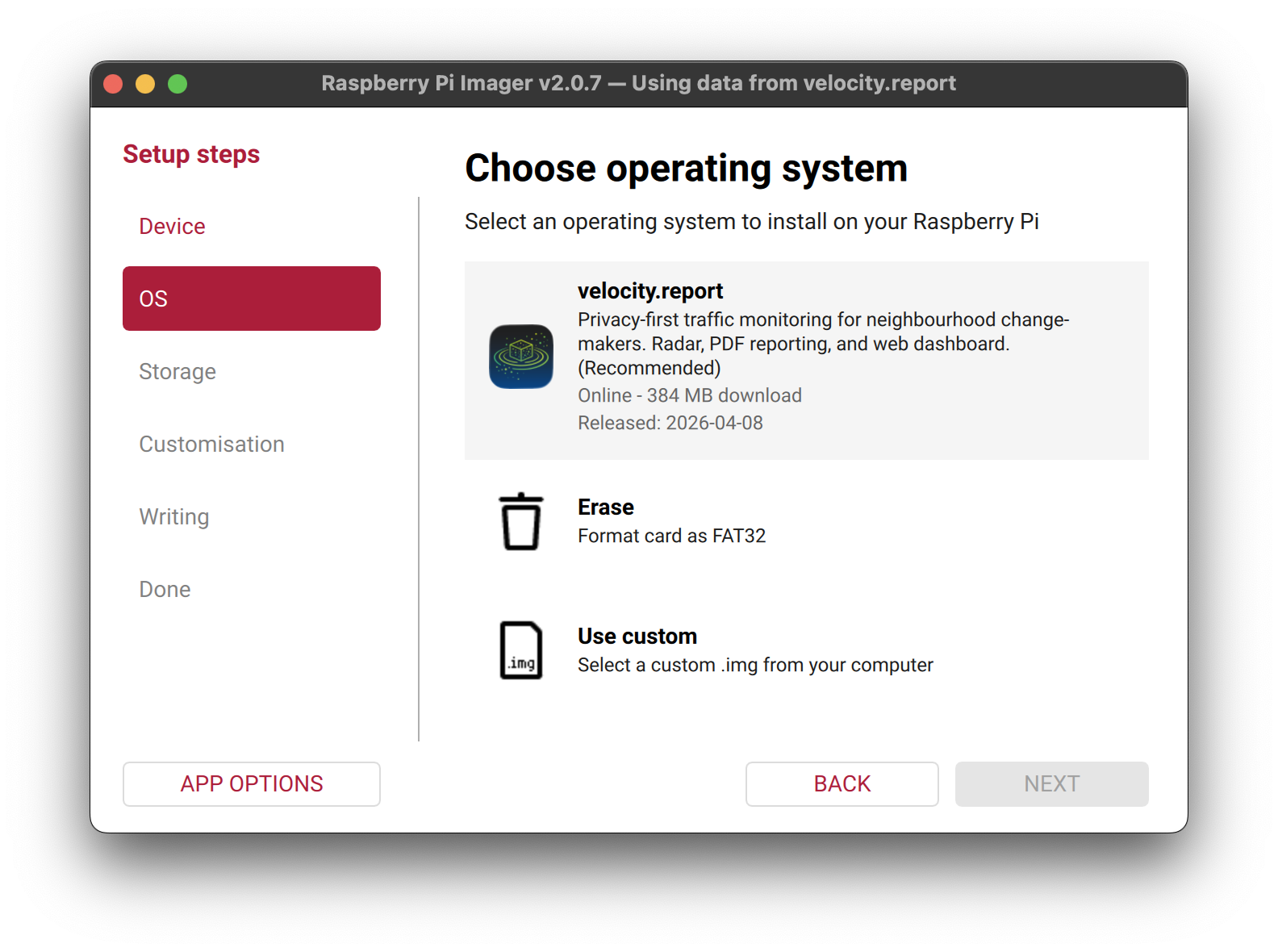Close the Raspberry Pi Imager window
The image size is (1278, 952).
(x=113, y=84)
